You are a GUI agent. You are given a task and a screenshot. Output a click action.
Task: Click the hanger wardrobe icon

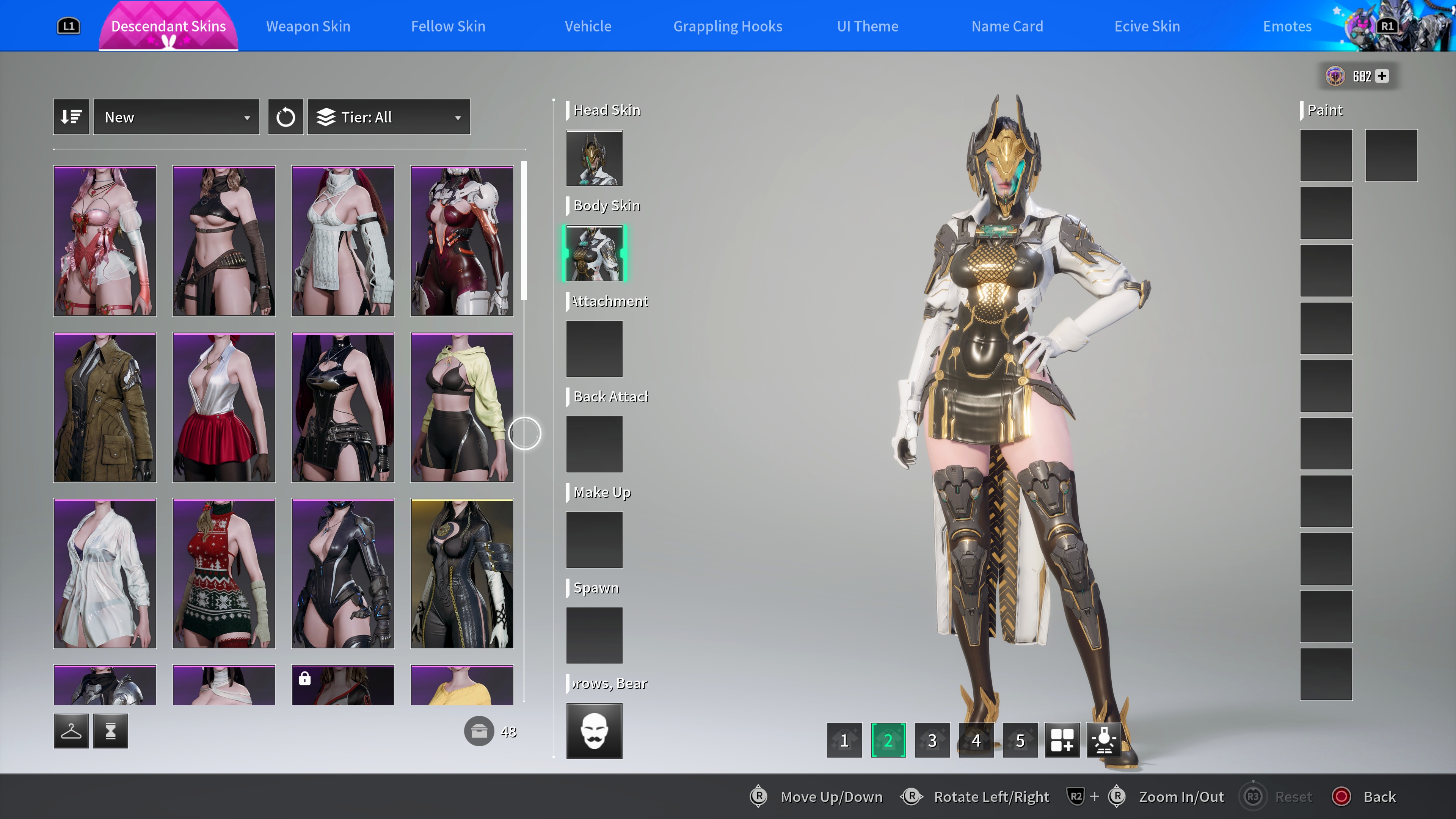tap(71, 731)
